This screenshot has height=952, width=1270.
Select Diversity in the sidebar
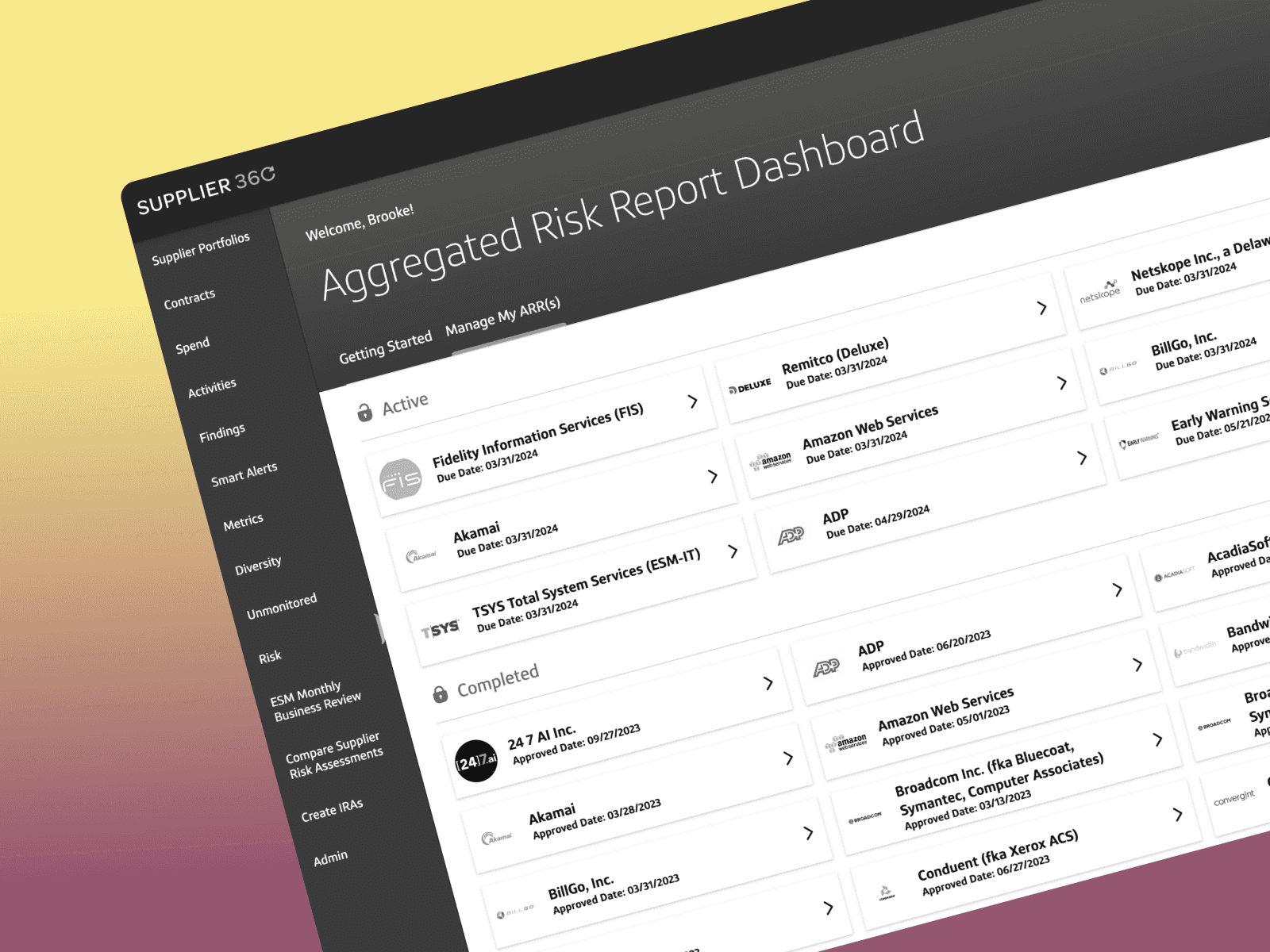click(258, 566)
